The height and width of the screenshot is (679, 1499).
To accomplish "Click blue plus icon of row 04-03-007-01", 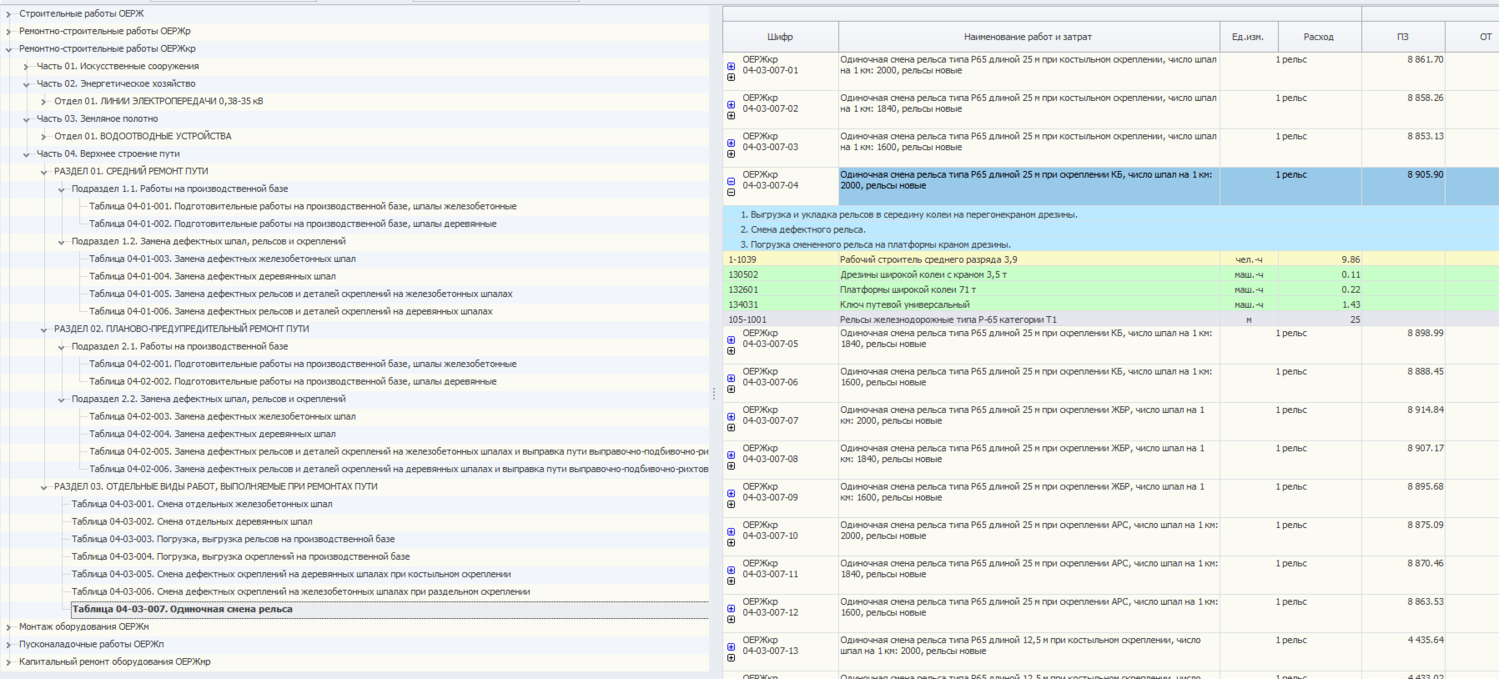I will click(731, 66).
